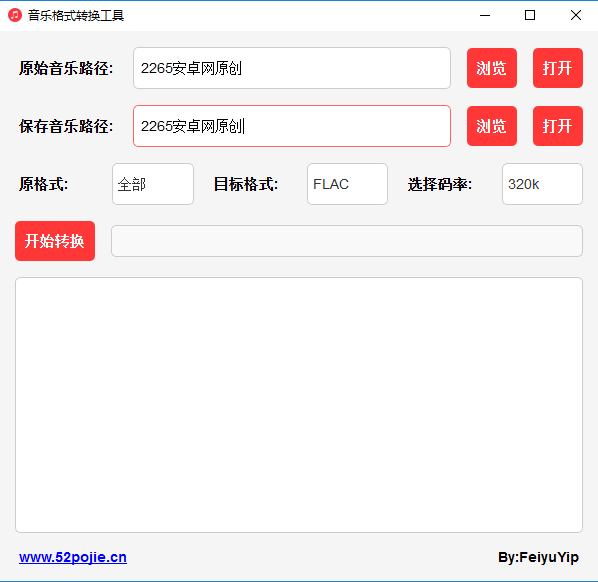Click the 原格式: label
Image resolution: width=598 pixels, height=582 pixels.
pos(43,185)
